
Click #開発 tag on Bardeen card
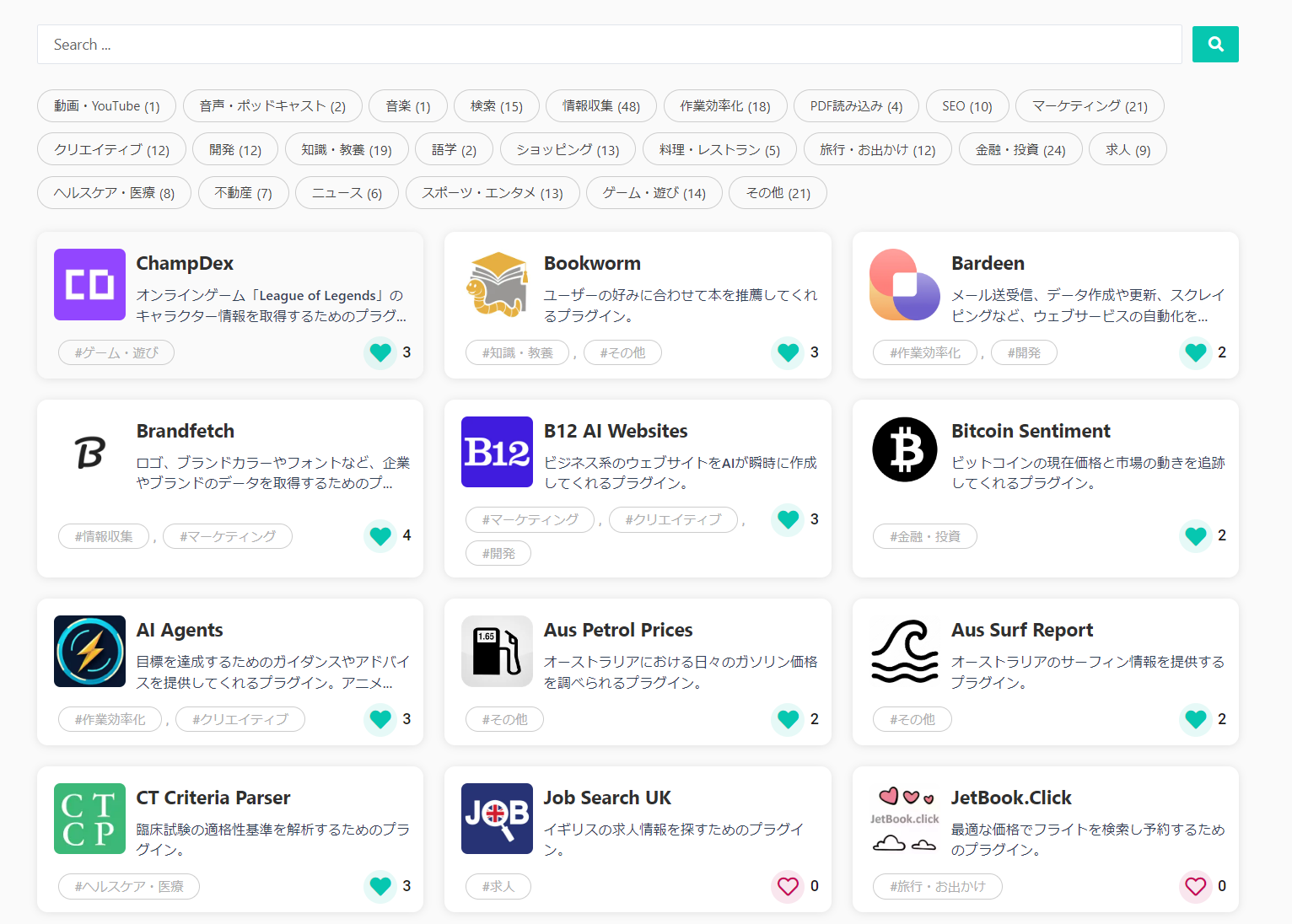(x=1024, y=352)
